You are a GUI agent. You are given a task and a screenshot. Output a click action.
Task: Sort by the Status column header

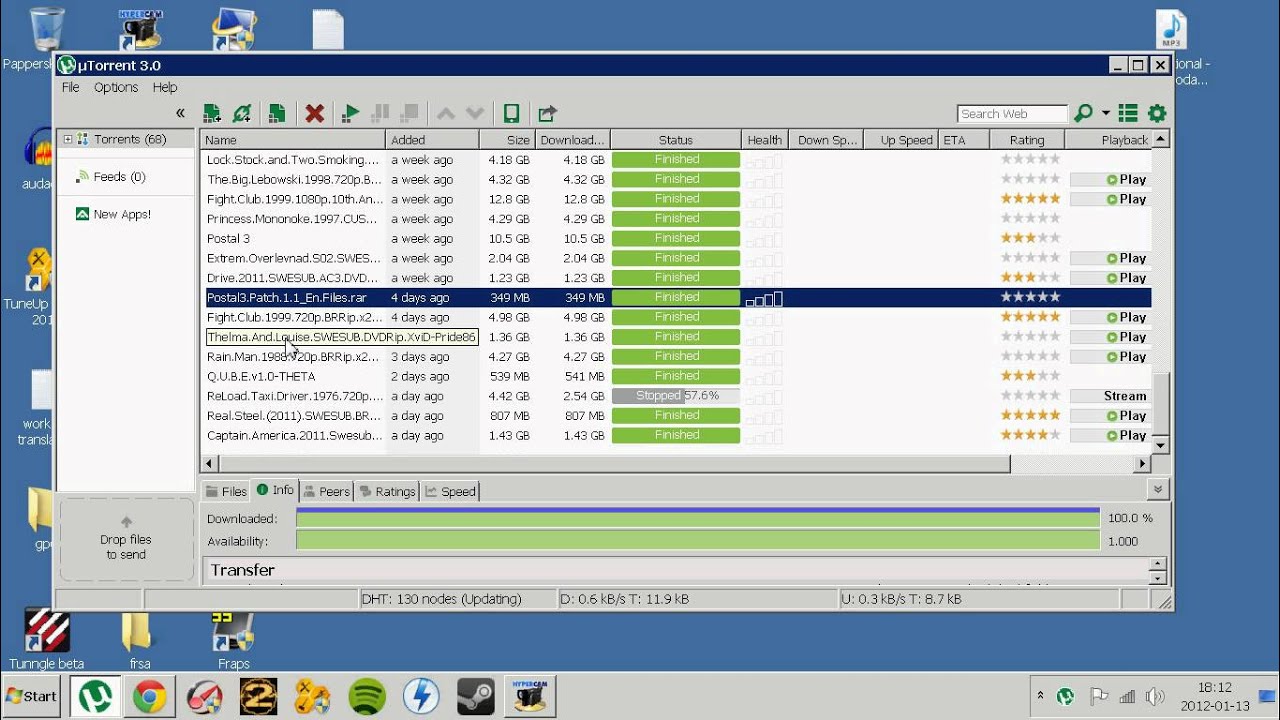676,140
